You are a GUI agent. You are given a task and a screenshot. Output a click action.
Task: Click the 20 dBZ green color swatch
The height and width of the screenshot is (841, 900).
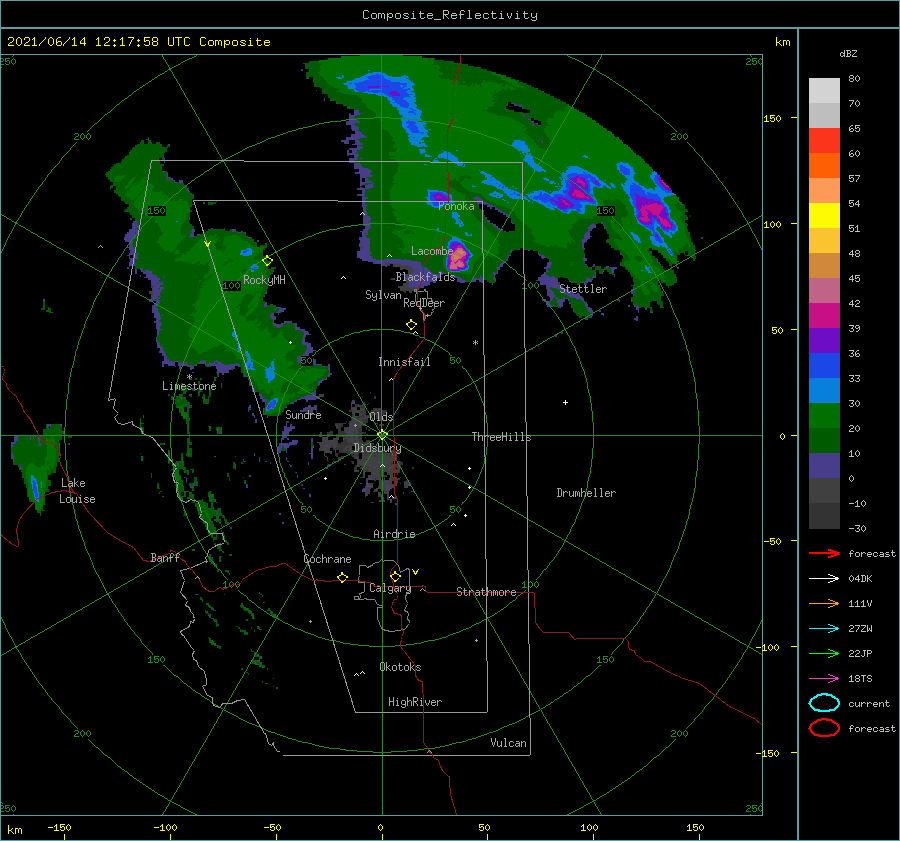pyautogui.click(x=824, y=416)
